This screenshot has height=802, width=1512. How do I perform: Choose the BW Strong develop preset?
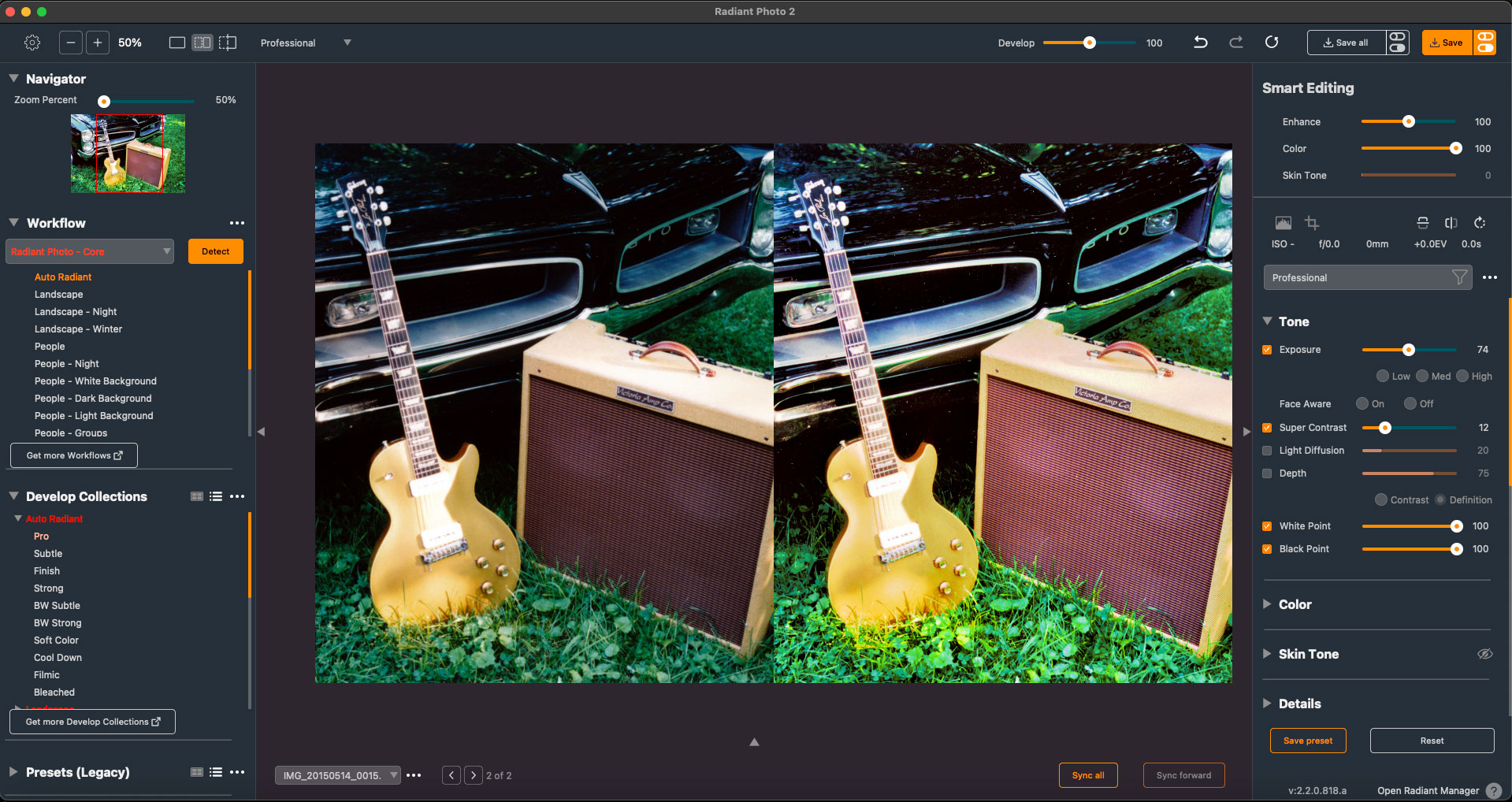[x=58, y=623]
